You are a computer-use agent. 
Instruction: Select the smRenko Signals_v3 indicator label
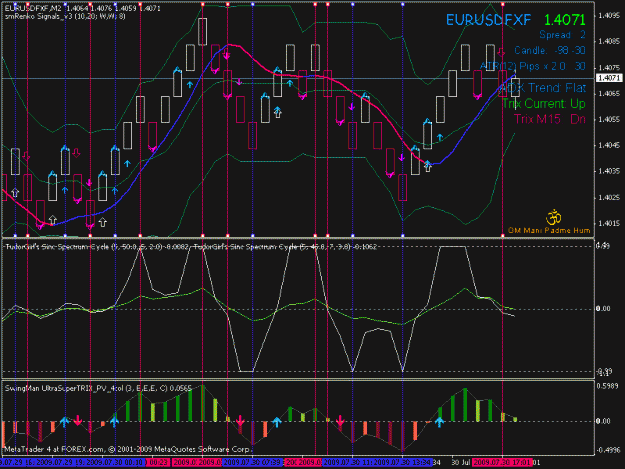(65, 16)
